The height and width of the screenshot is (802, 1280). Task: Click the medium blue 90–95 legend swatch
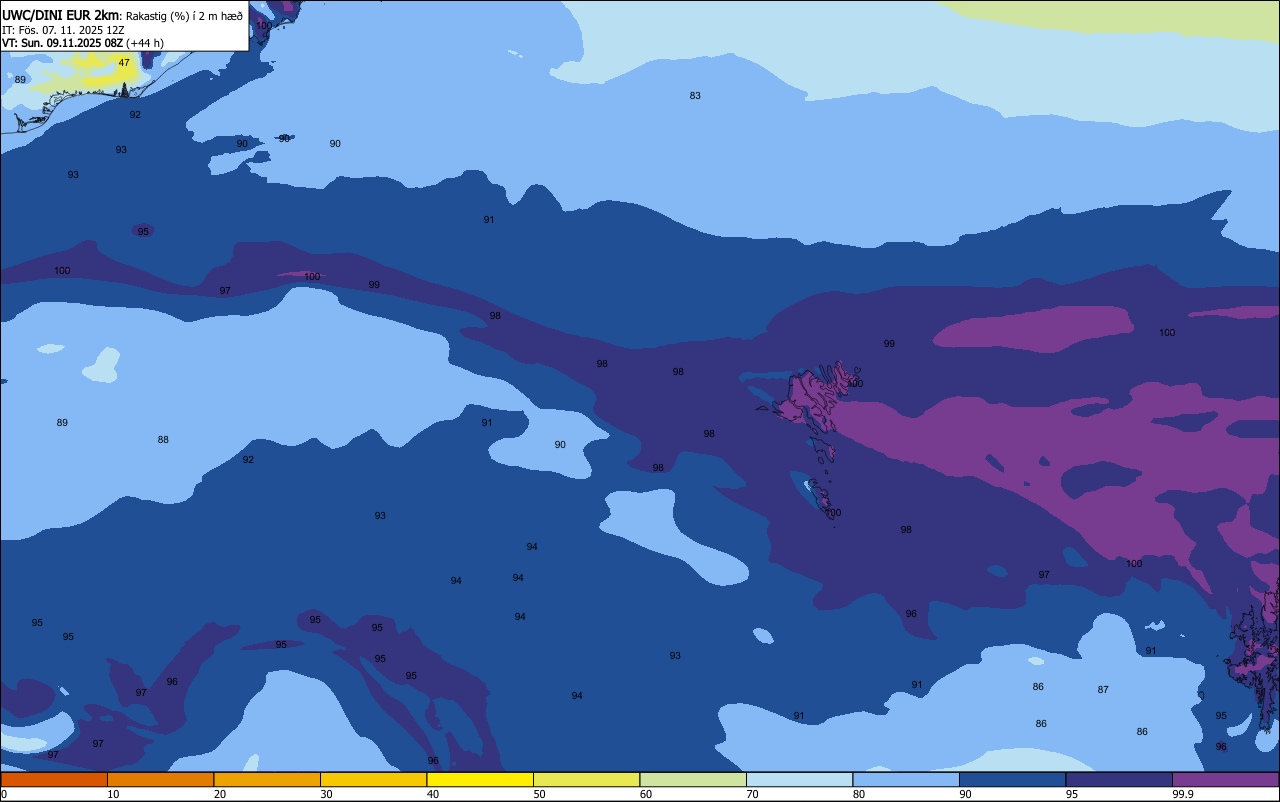[1012, 779]
